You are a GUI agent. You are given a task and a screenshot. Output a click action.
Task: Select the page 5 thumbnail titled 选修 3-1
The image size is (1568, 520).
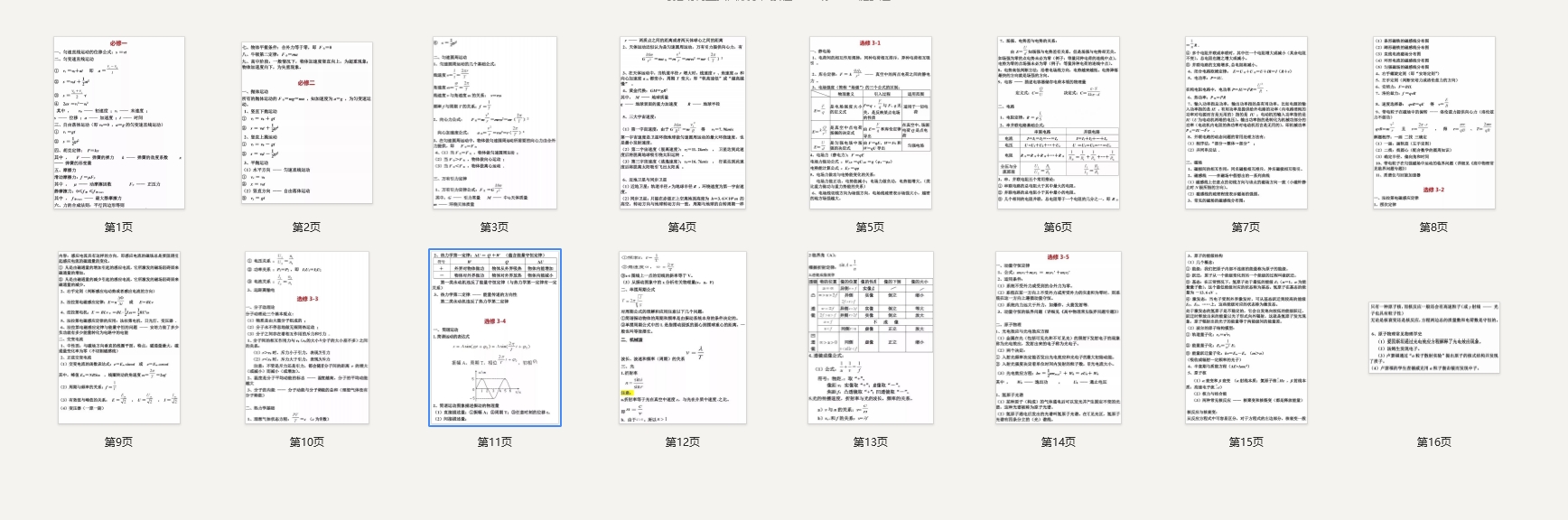click(x=870, y=123)
